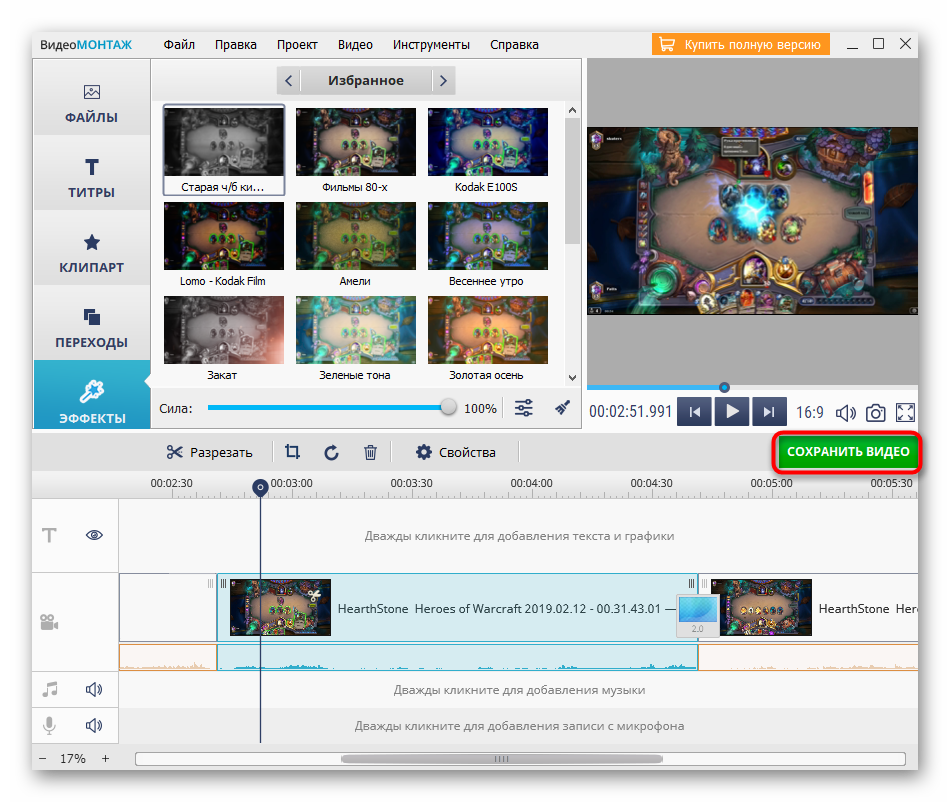Open the 16:9 aspect ratio selector
This screenshot has width=950, height=802.
click(x=810, y=412)
